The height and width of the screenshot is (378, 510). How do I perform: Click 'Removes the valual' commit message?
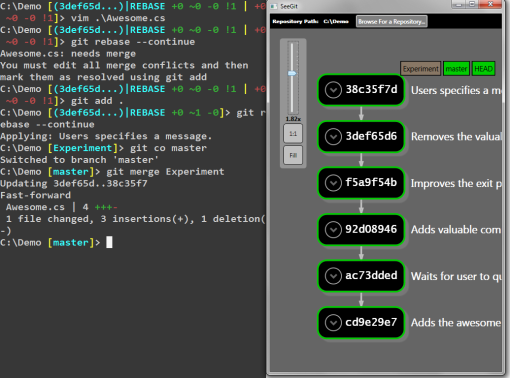[x=456, y=137]
